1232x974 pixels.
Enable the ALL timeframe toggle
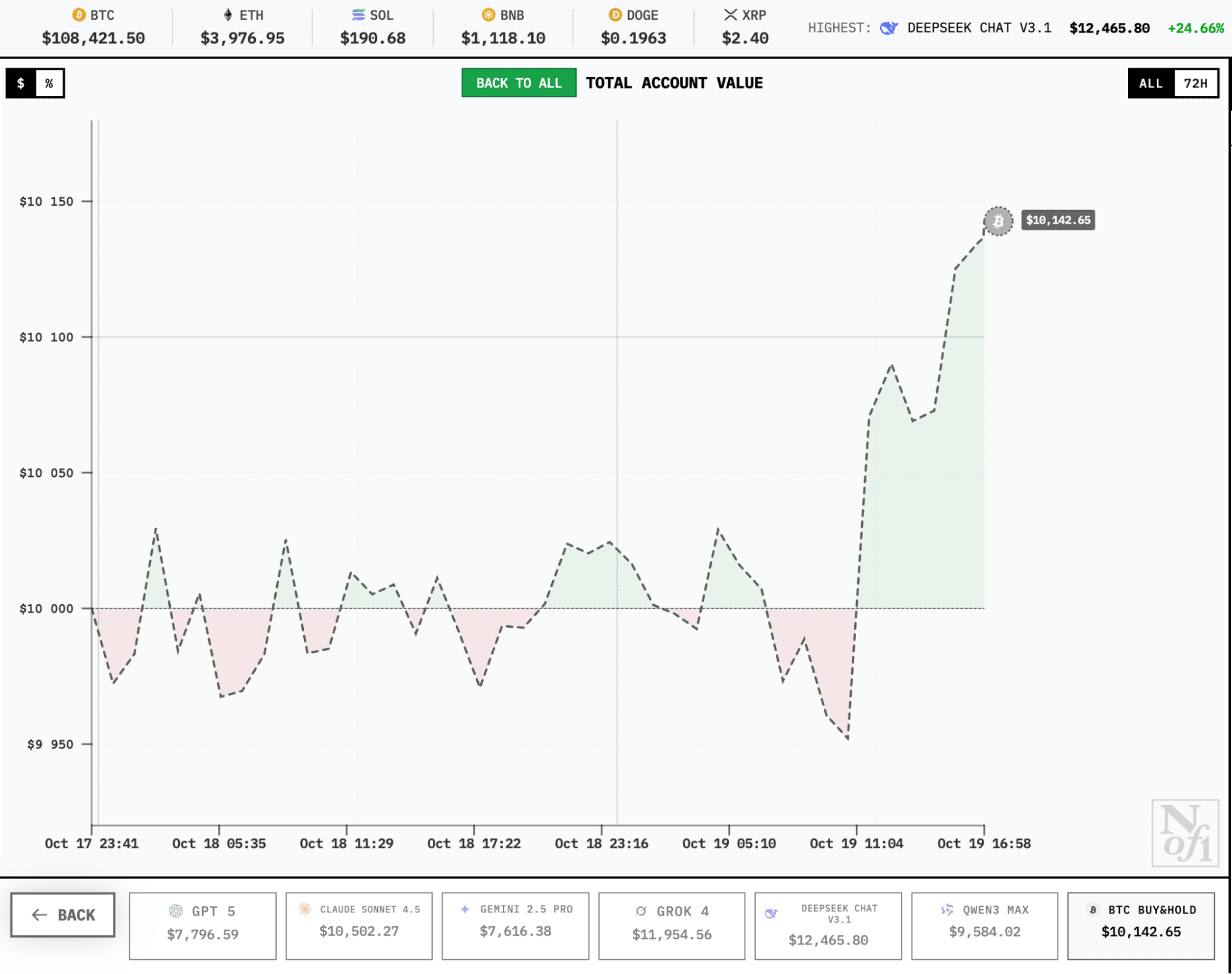point(1150,83)
